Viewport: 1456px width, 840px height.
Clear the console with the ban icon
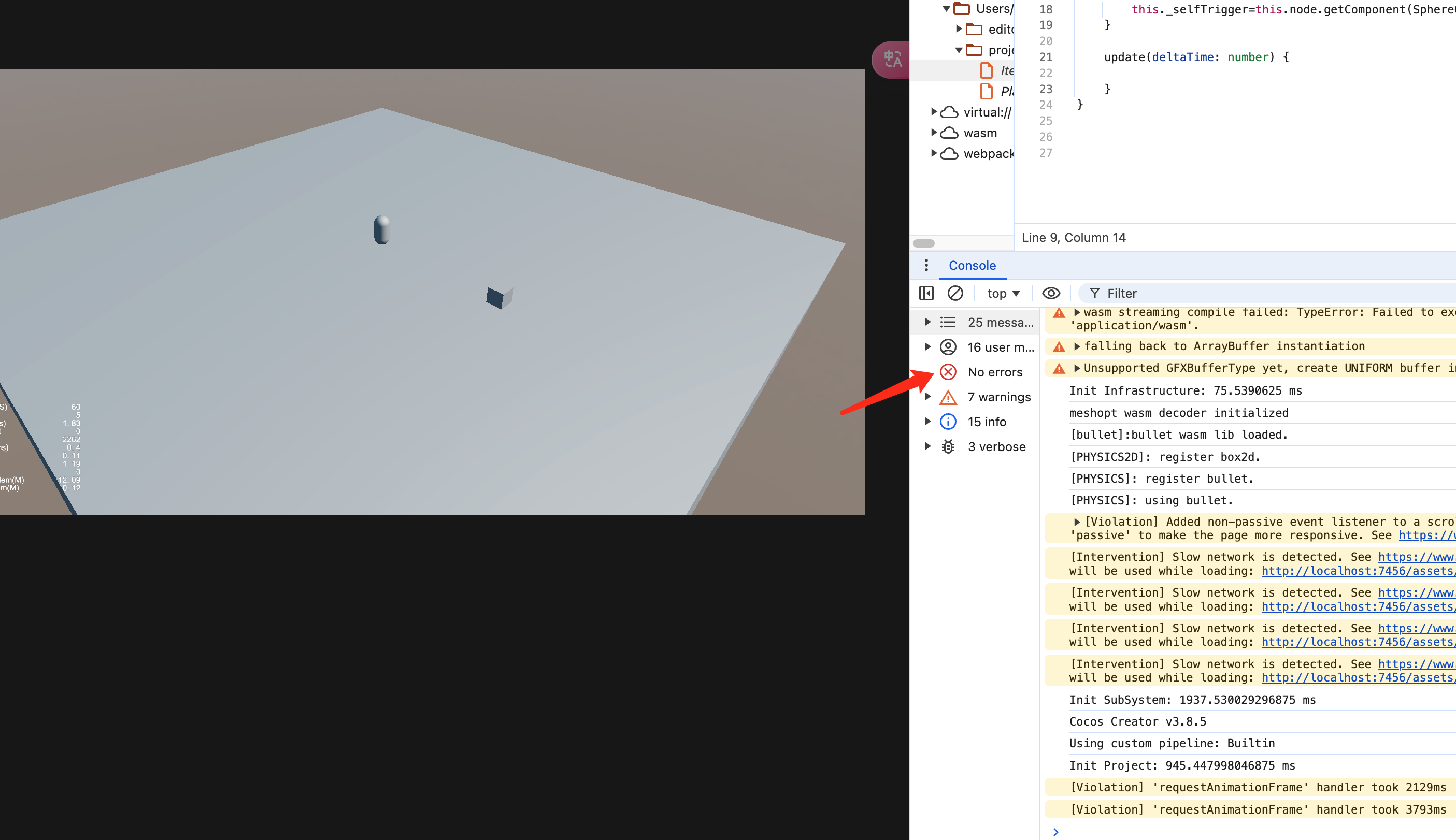955,293
